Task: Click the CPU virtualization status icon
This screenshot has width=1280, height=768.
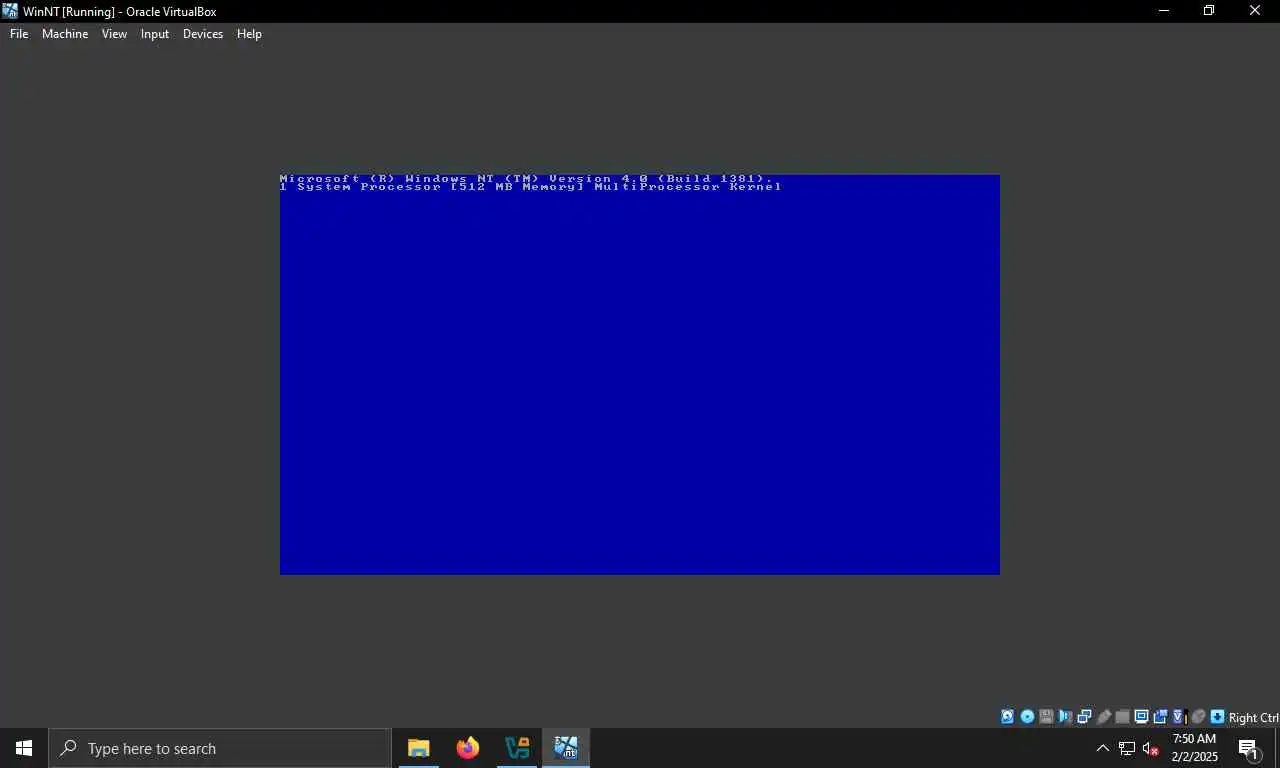Action: (x=1179, y=717)
